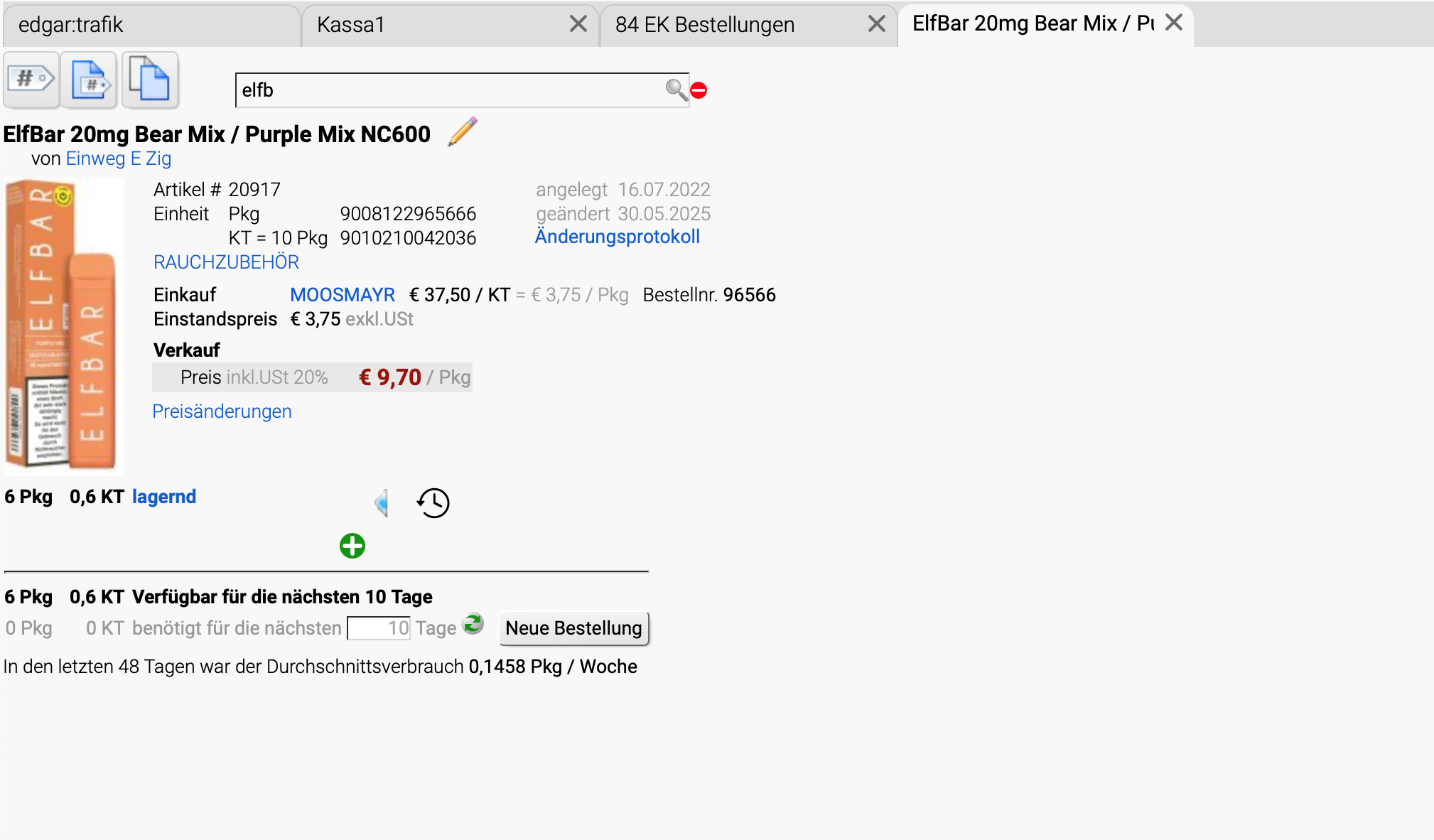Switch to the edgar:trafik tab
The width and height of the screenshot is (1434, 840).
tap(151, 25)
